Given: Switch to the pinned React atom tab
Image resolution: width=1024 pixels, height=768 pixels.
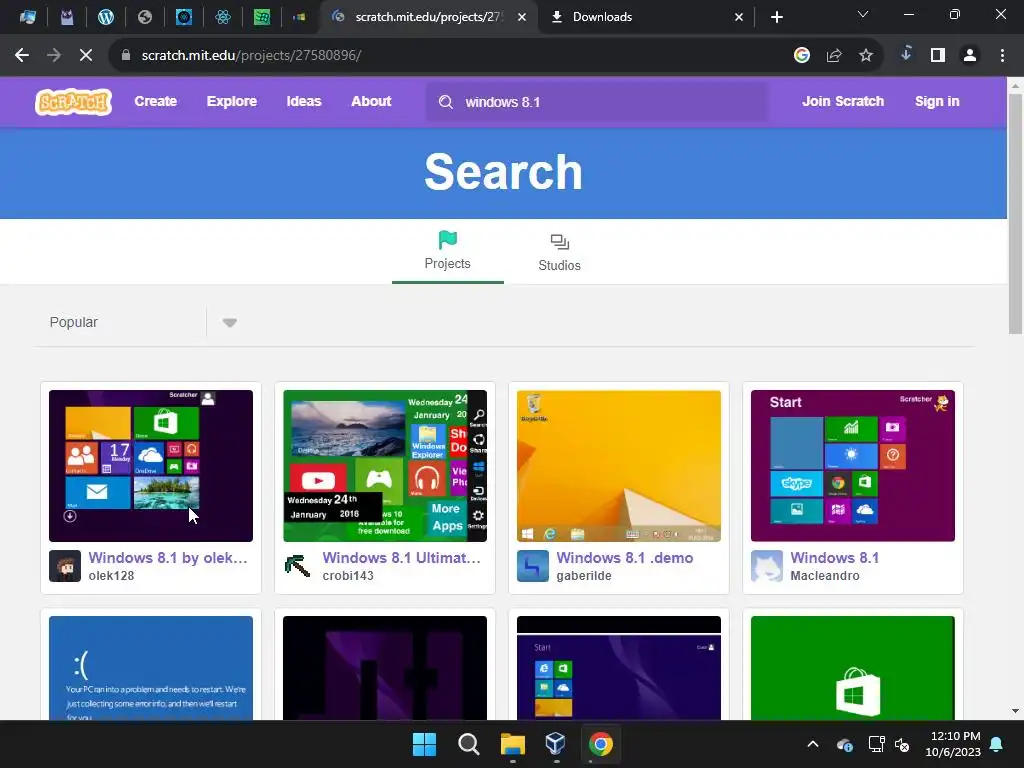Looking at the screenshot, I should pyautogui.click(x=223, y=17).
